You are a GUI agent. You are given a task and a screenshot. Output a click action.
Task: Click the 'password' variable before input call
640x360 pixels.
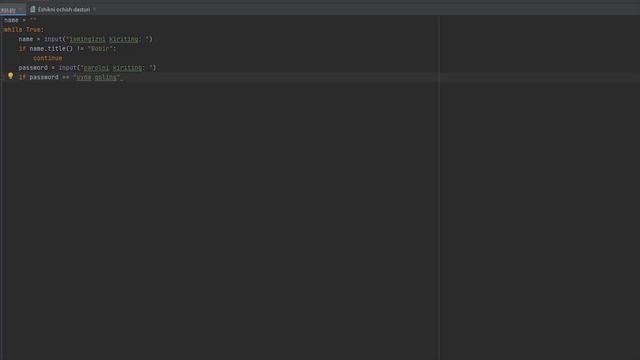point(33,68)
